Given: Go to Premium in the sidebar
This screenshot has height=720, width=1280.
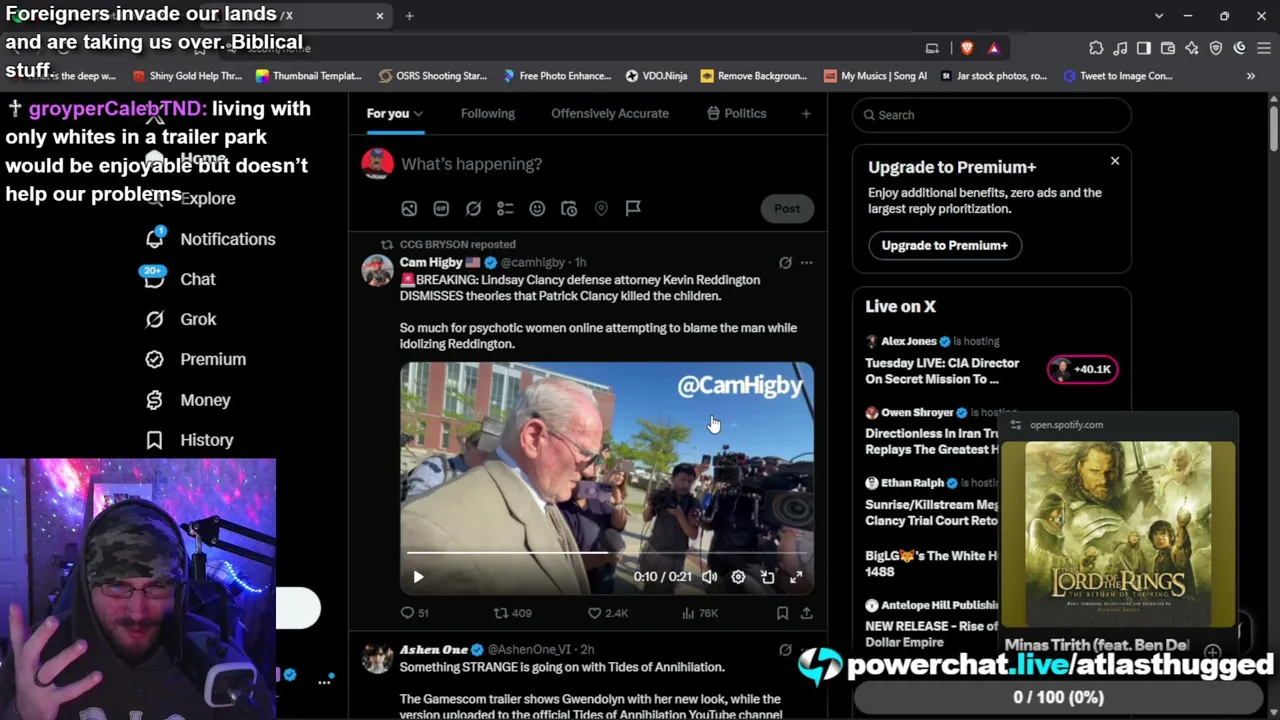Looking at the screenshot, I should coord(195,359).
